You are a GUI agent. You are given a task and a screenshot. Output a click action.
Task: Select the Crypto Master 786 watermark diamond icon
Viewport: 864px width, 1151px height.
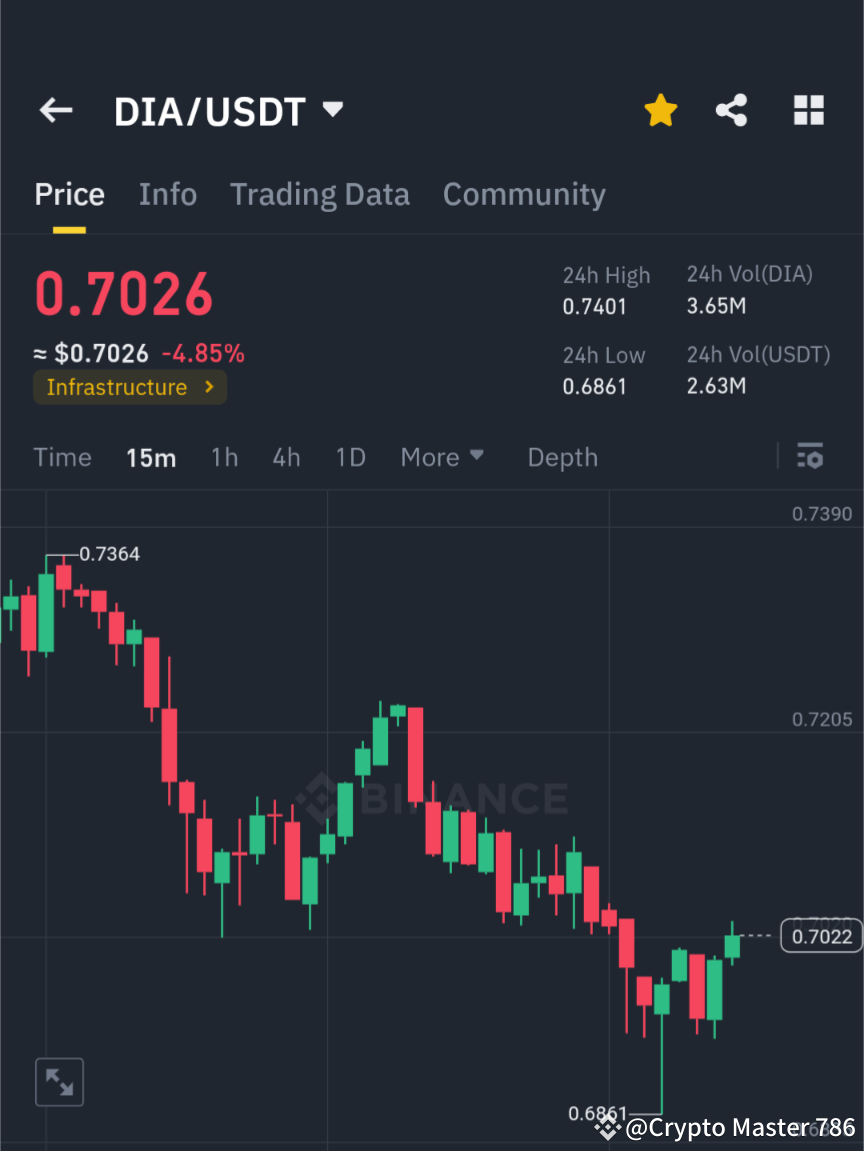(x=607, y=1128)
